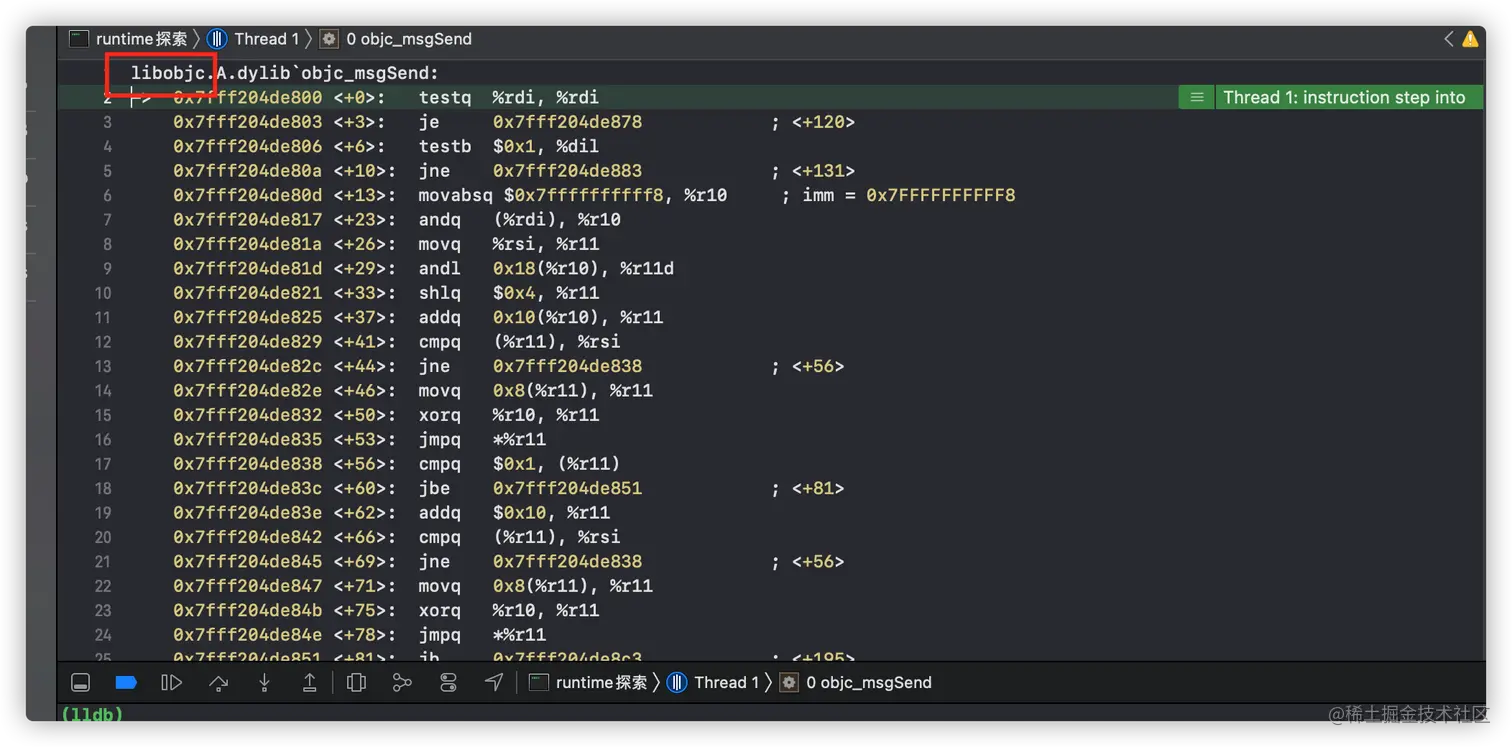Click the operand '$0x10, %r11' on line 19
The width and height of the screenshot is (1512, 747).
[x=552, y=513]
